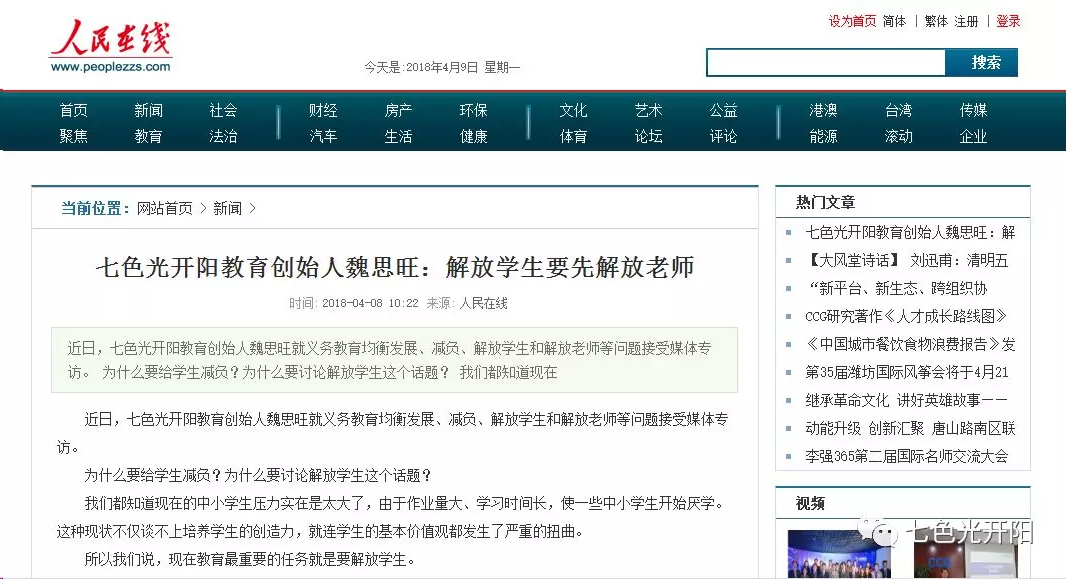Open hot article 第35届潍坊国际风筝会

(x=907, y=372)
